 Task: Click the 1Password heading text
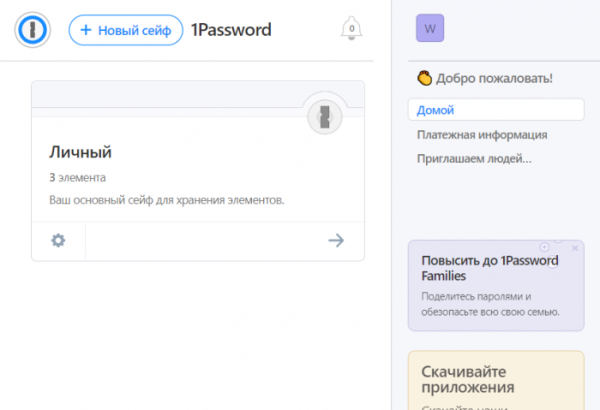tap(231, 30)
